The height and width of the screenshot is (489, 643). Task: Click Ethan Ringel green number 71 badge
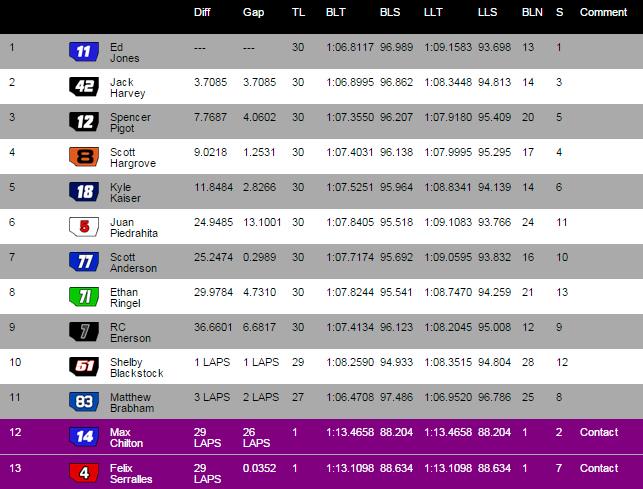point(84,297)
